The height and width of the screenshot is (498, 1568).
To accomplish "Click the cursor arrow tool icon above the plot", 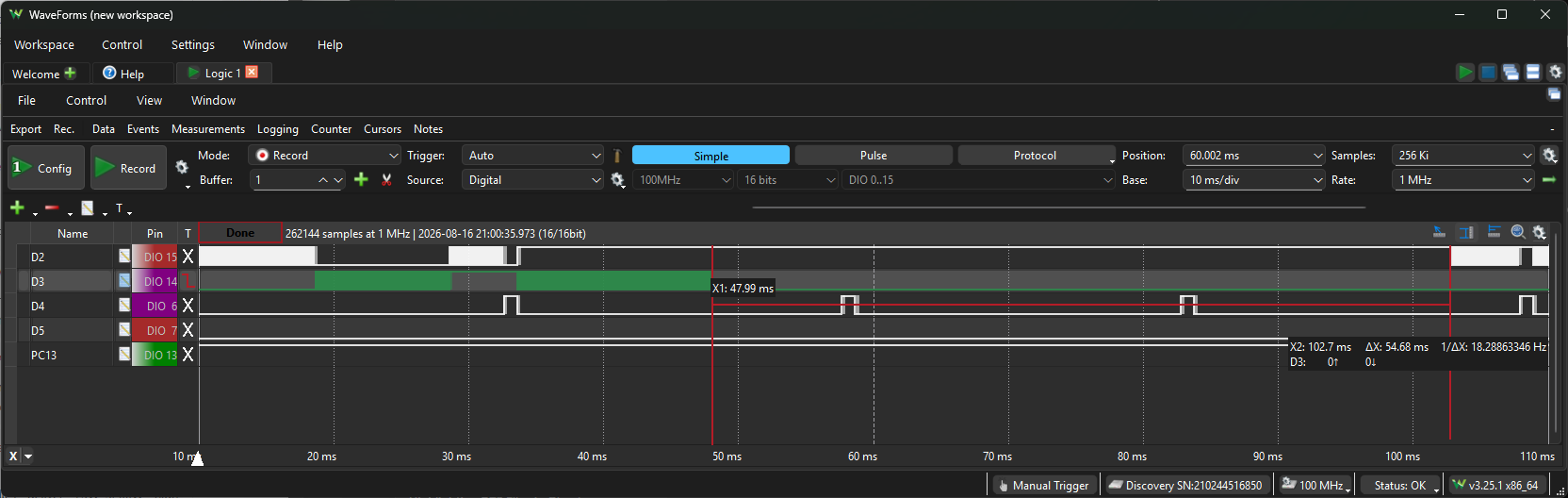I will pos(1439,232).
